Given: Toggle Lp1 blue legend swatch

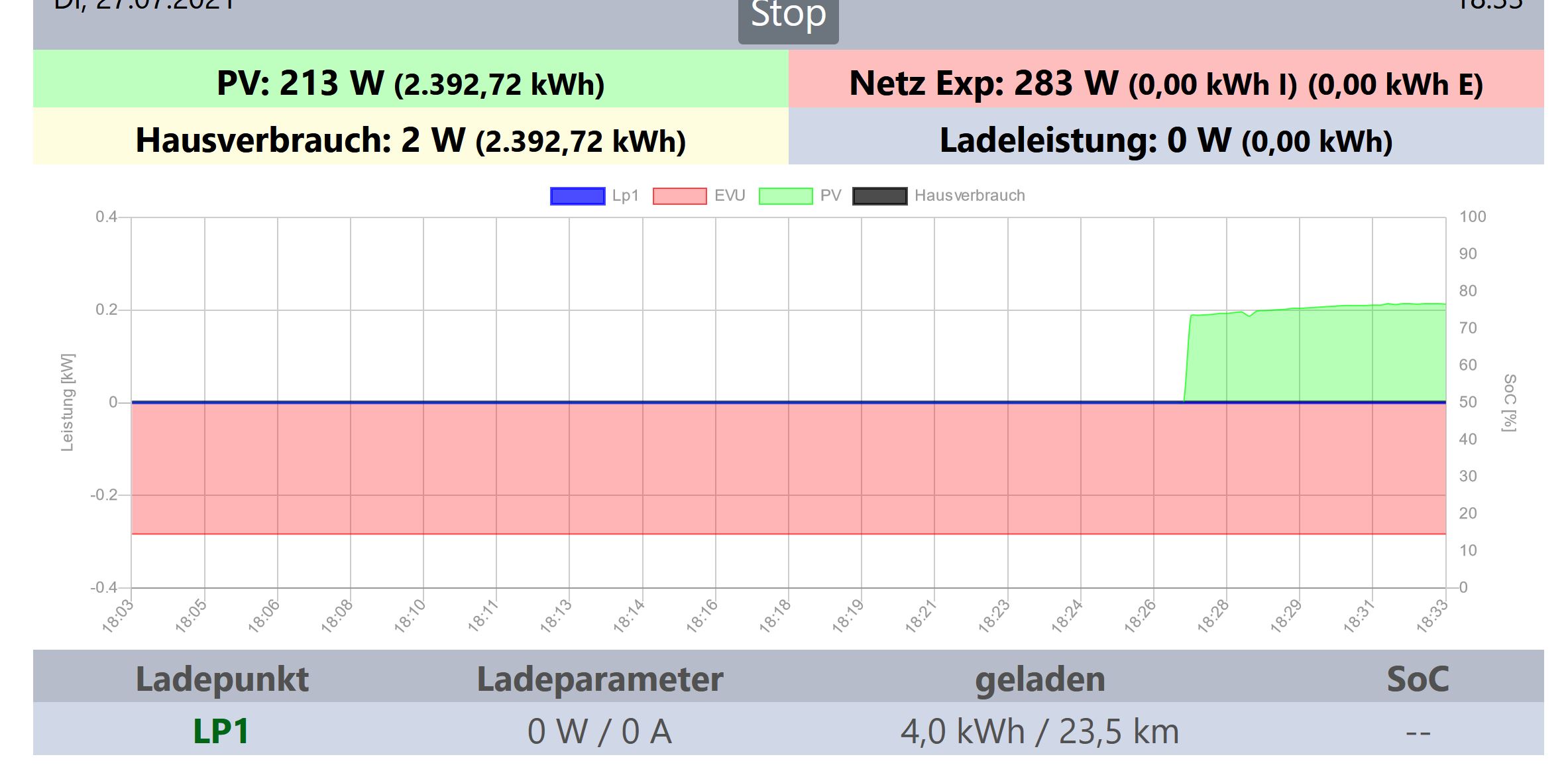Looking at the screenshot, I should pos(577,196).
